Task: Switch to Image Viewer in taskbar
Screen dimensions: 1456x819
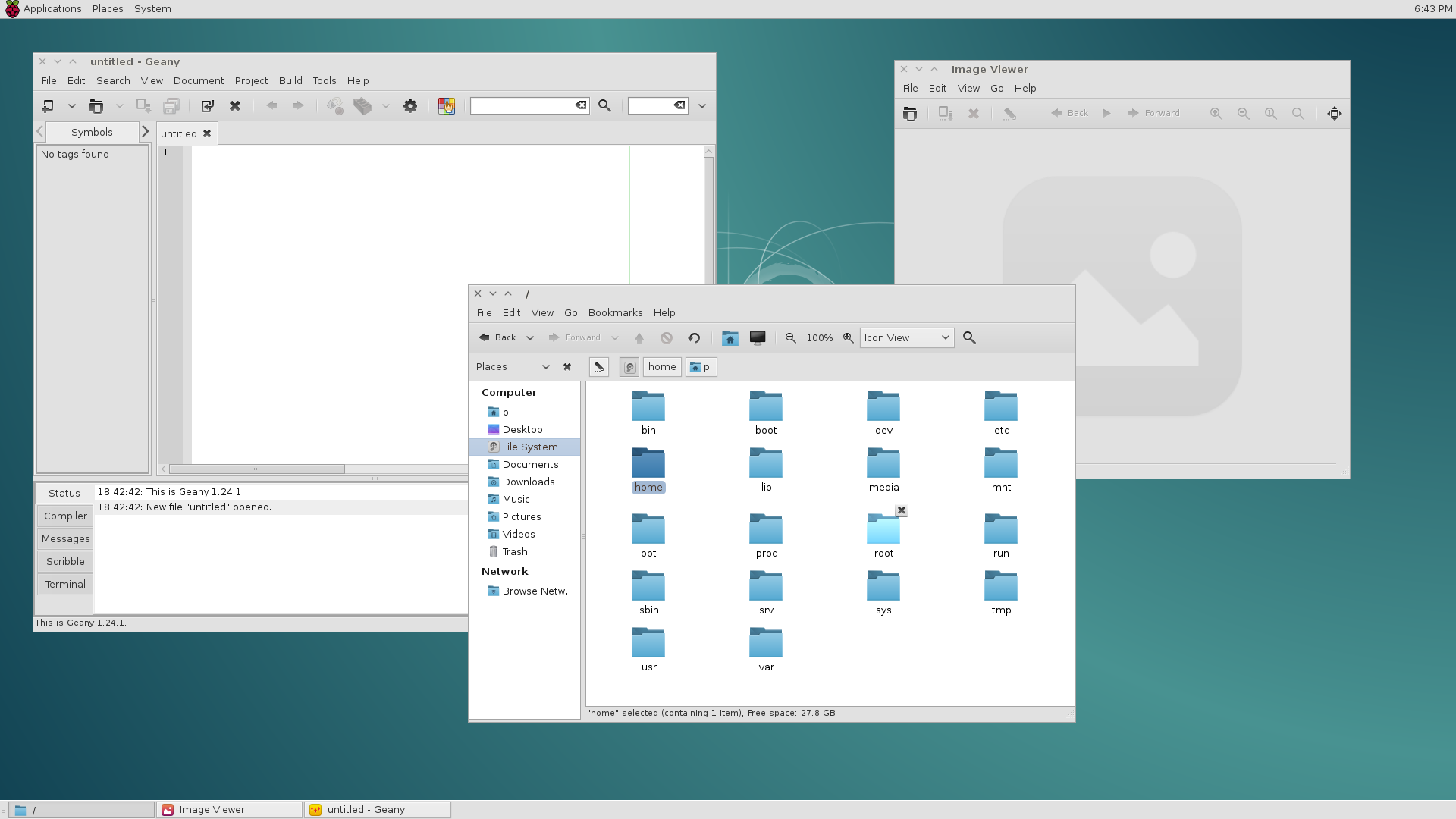Action: (229, 810)
